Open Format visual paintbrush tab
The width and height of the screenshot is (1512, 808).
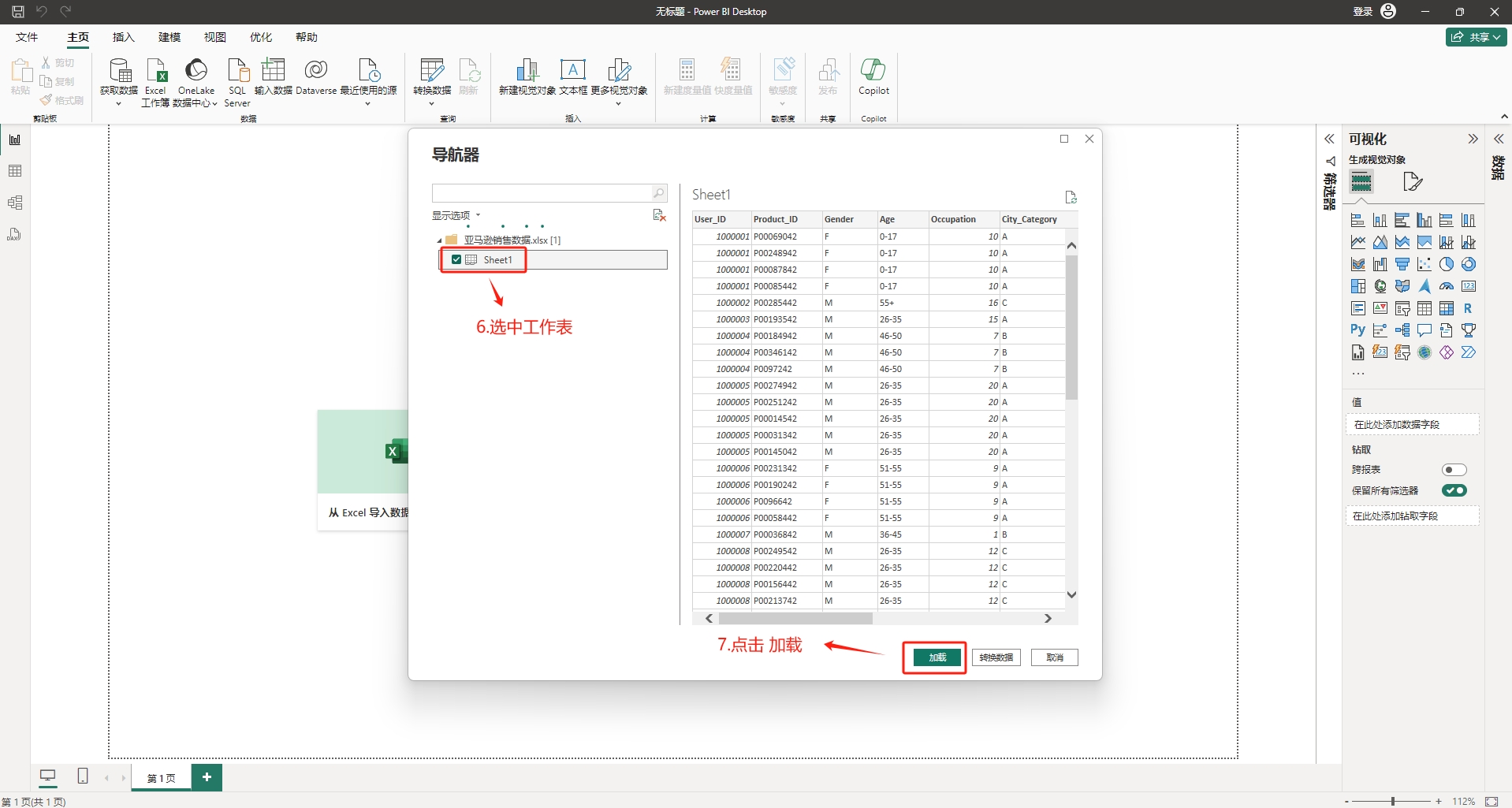click(x=1413, y=182)
